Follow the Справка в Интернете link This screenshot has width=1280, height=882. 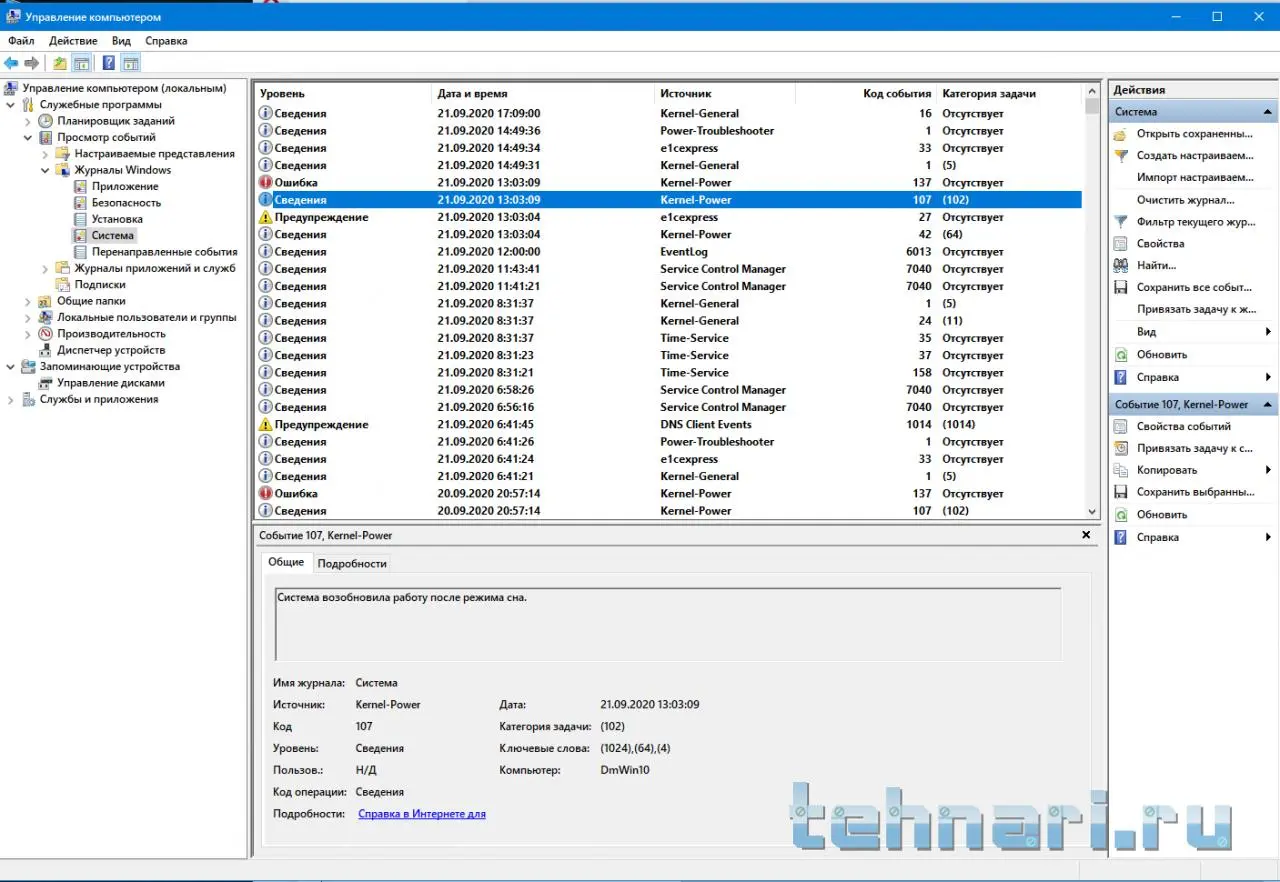click(x=422, y=814)
